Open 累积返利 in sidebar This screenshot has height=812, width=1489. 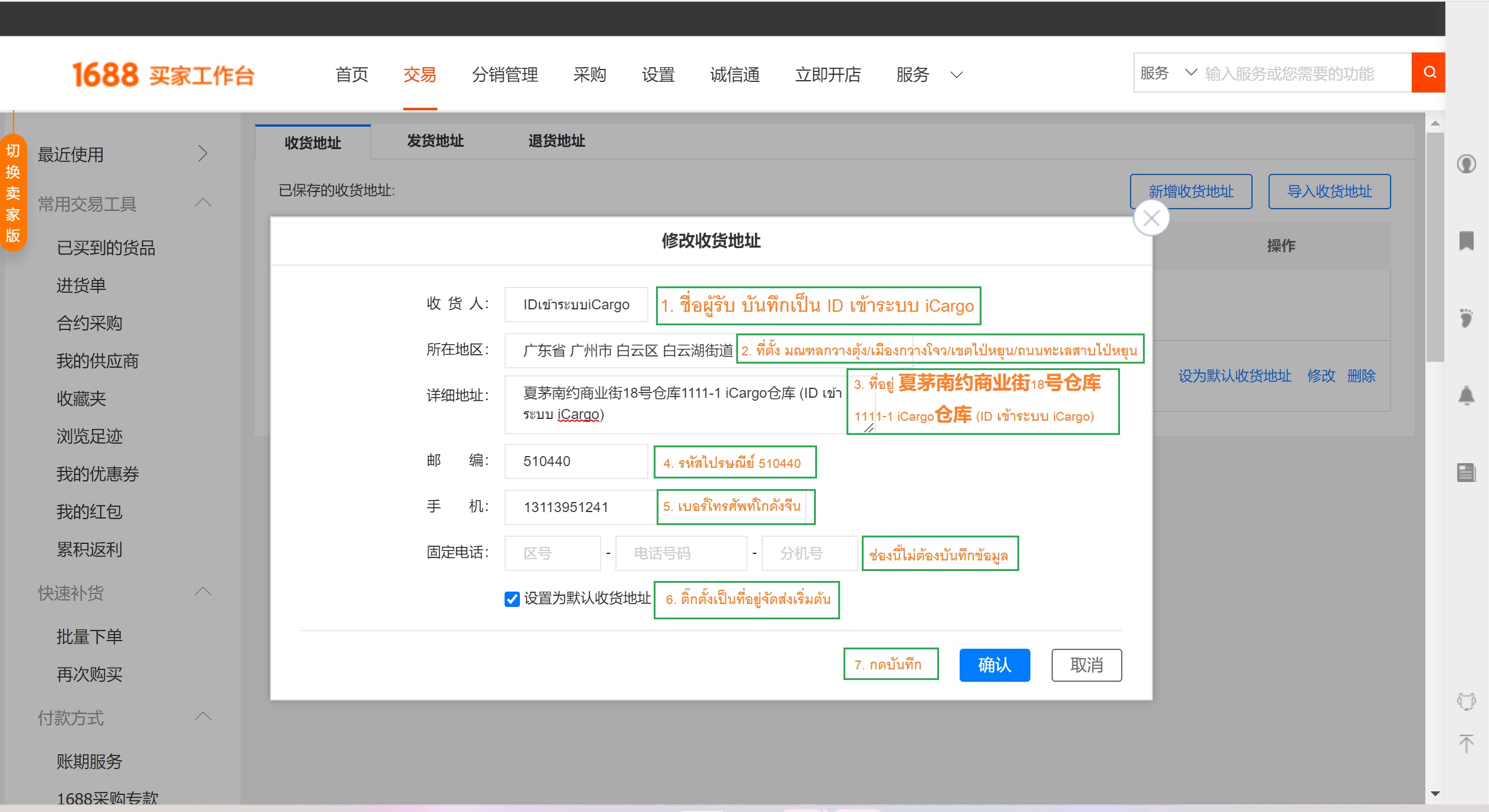click(x=89, y=550)
